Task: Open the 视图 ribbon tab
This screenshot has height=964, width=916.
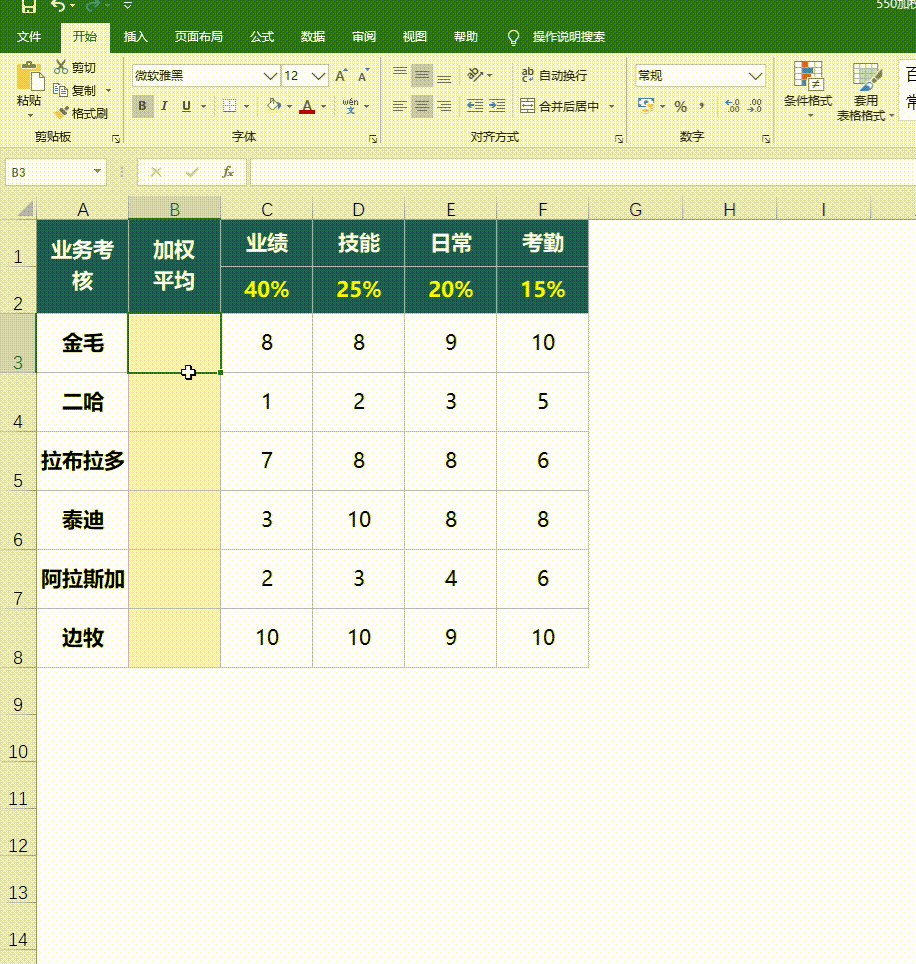Action: (x=413, y=37)
